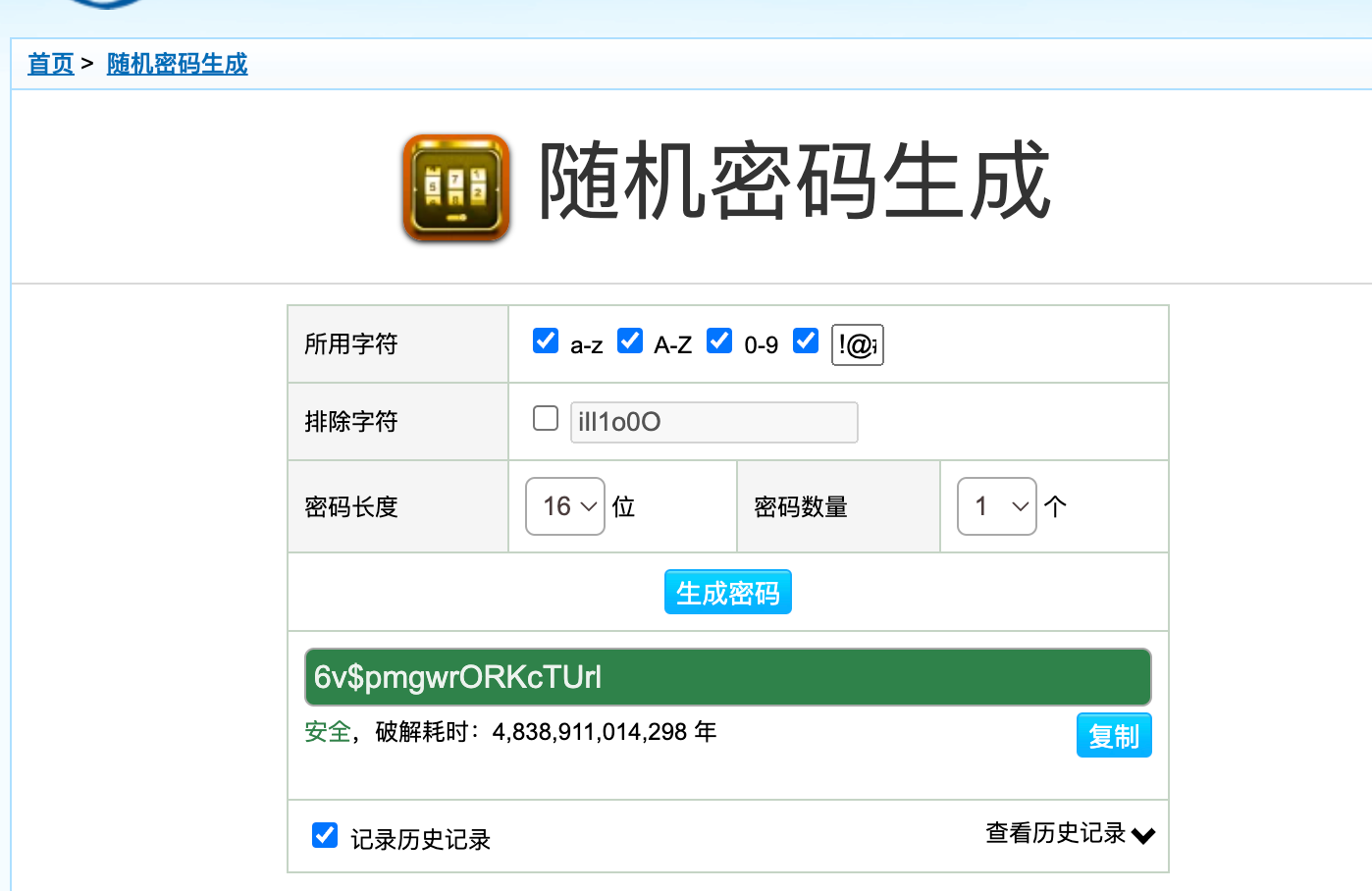Uncheck the 记录历史记录 history recording checkbox
Screen dimensions: 1372x891
tap(324, 835)
